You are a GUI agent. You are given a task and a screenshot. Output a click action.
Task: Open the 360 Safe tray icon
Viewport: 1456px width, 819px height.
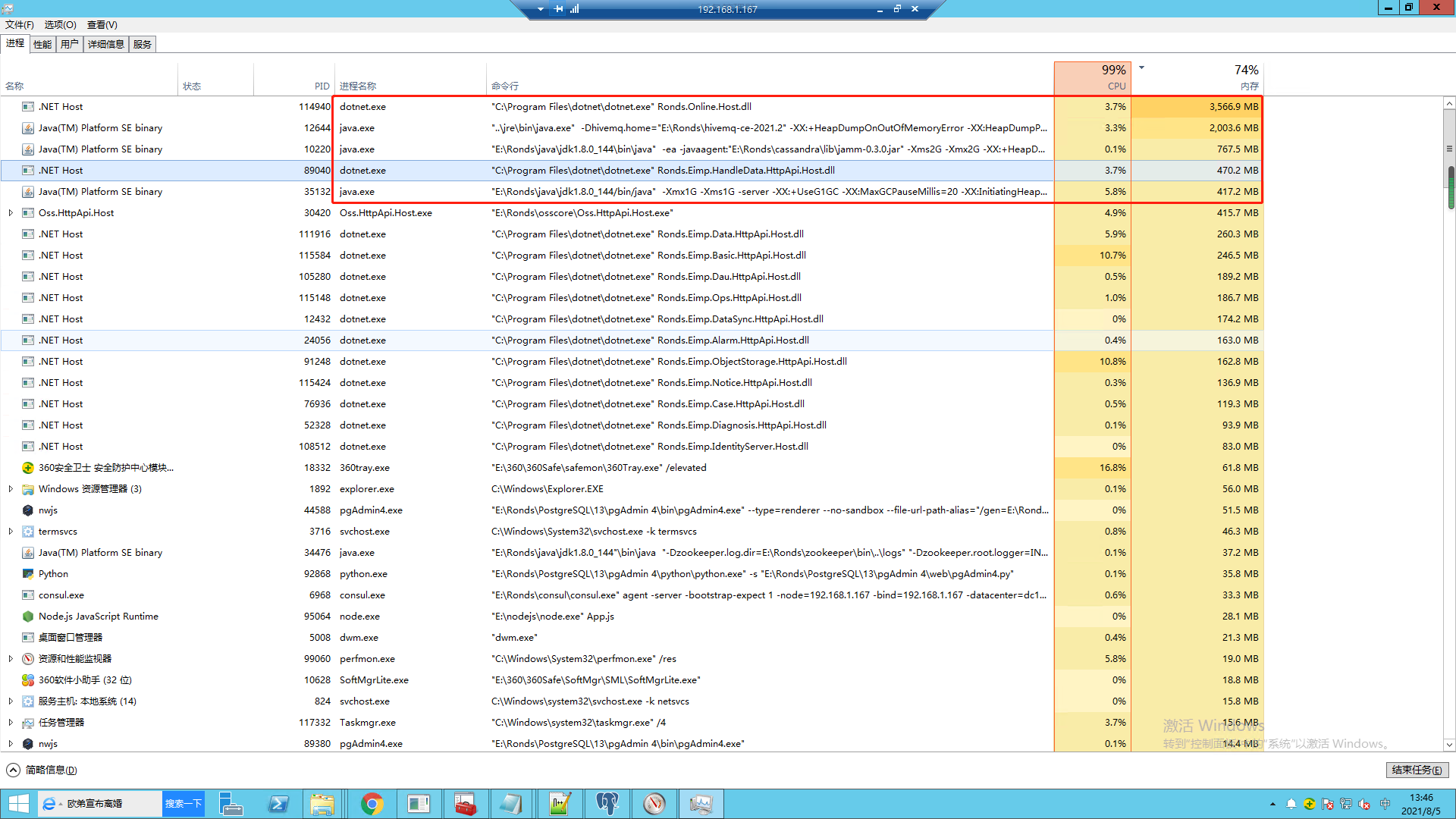[1310, 804]
